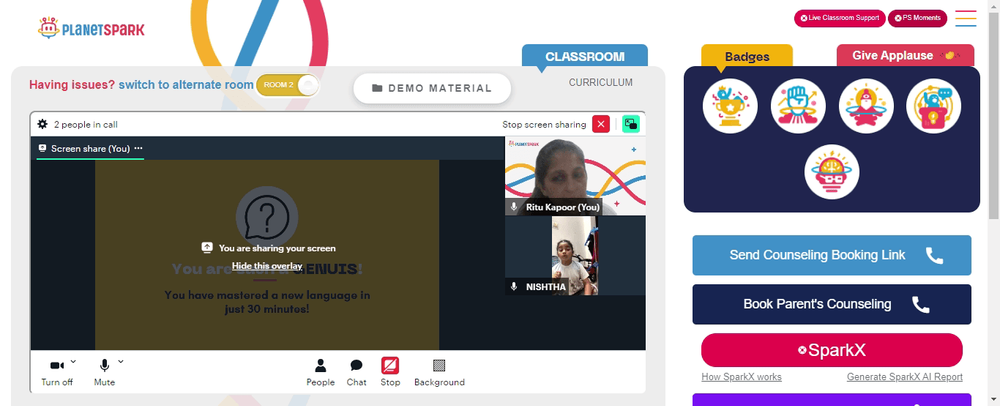Click phone icon on Book Parent's Counseling
The image size is (1000, 406).
(x=920, y=305)
